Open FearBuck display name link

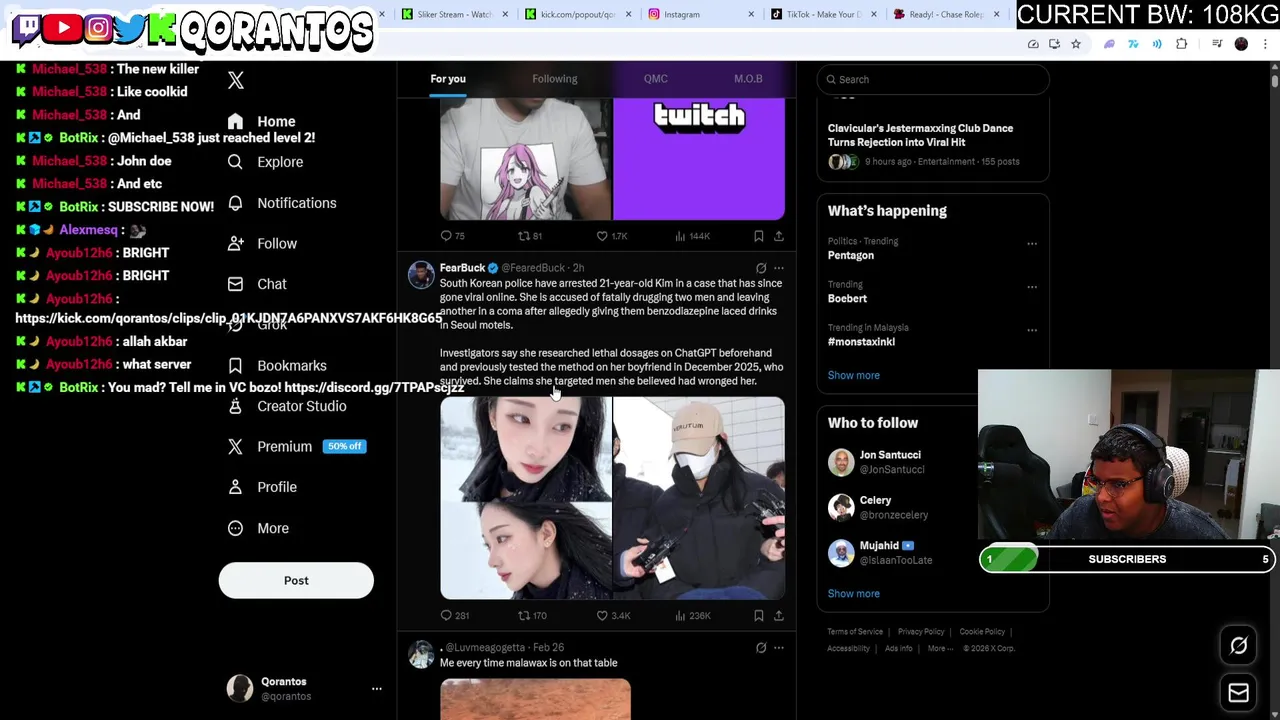coord(462,268)
